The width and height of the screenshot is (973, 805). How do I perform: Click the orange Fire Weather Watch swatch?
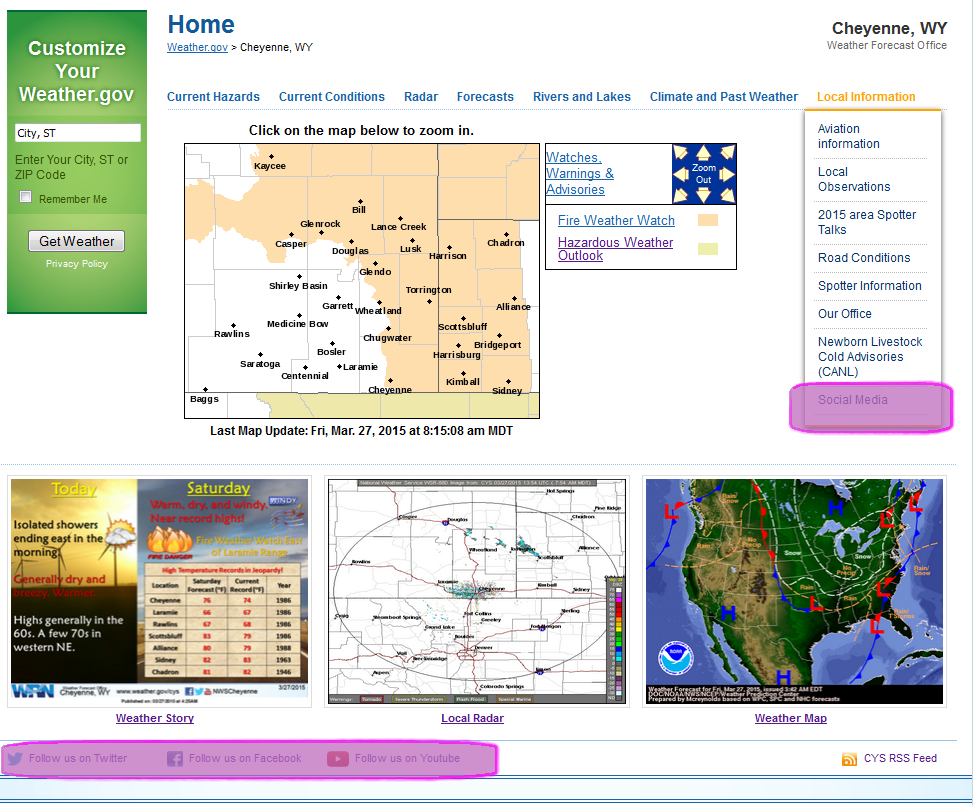pyautogui.click(x=707, y=220)
